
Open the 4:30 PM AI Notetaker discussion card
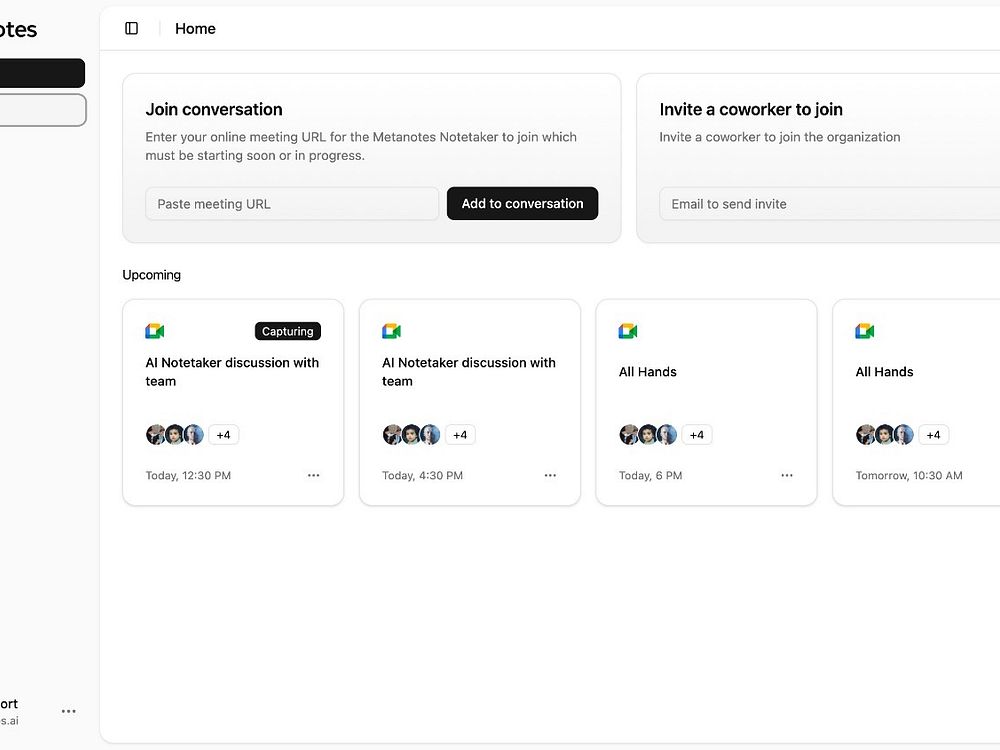point(469,372)
